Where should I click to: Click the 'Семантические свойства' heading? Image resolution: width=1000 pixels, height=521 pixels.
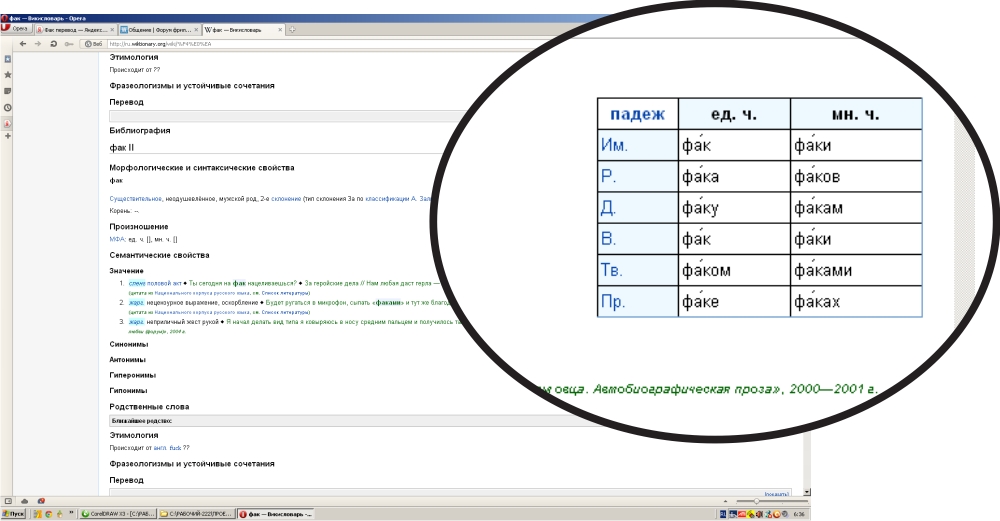point(159,255)
